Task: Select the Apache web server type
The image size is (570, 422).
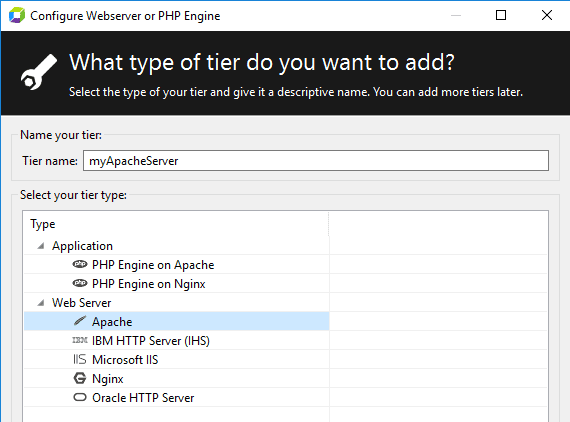Action: 177,321
